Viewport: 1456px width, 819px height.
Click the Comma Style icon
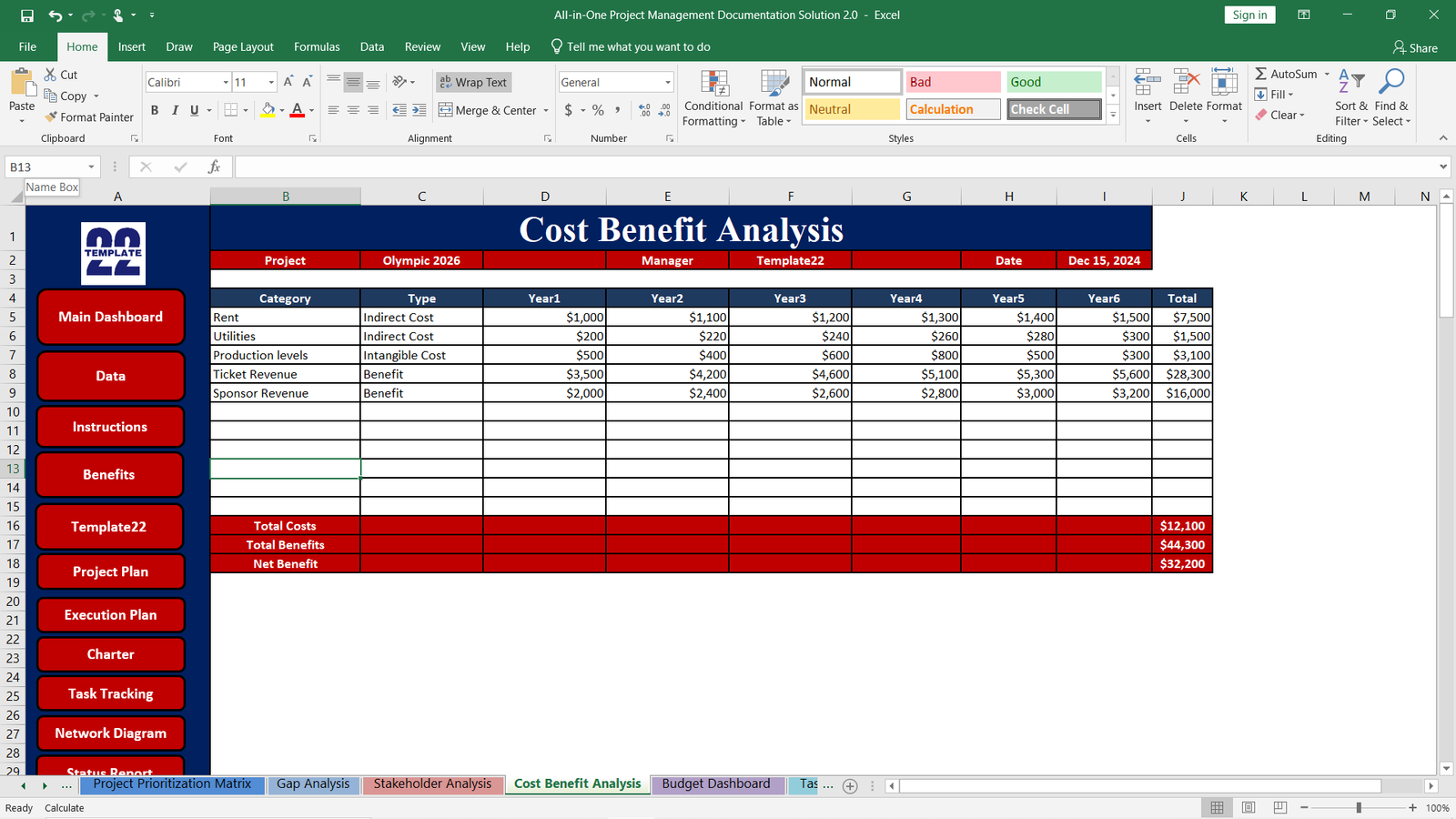[618, 110]
